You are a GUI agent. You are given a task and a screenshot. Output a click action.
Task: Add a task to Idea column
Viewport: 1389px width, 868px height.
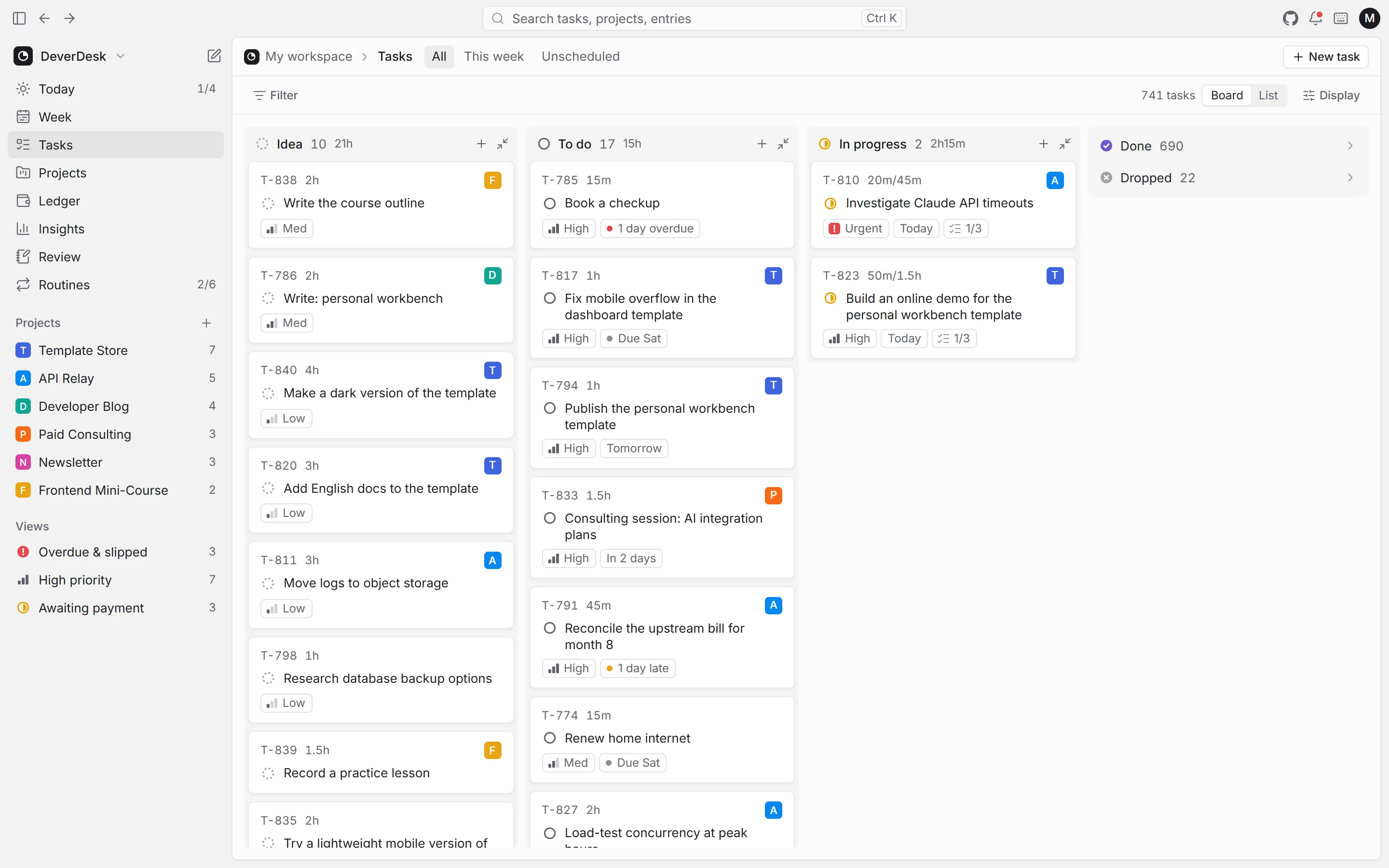tap(481, 144)
